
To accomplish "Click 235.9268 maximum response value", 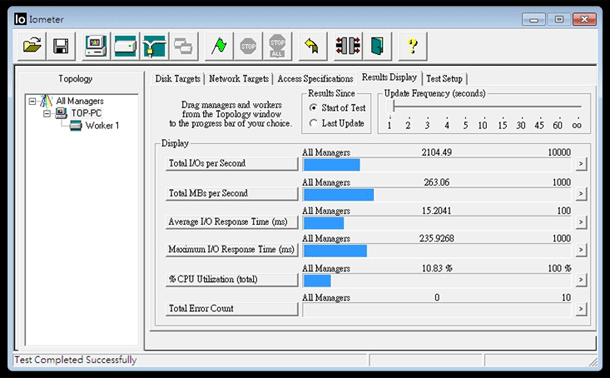I will 437,238.
